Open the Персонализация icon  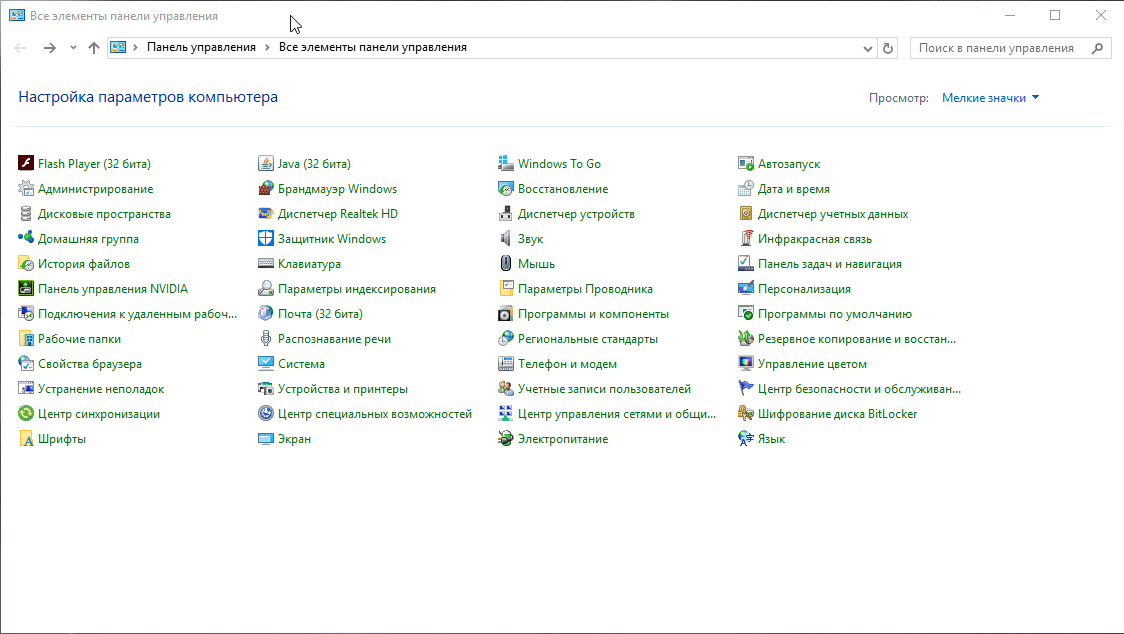point(746,288)
